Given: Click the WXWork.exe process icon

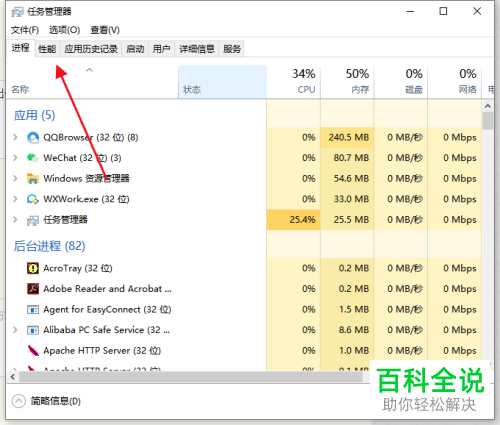Looking at the screenshot, I should tap(33, 199).
